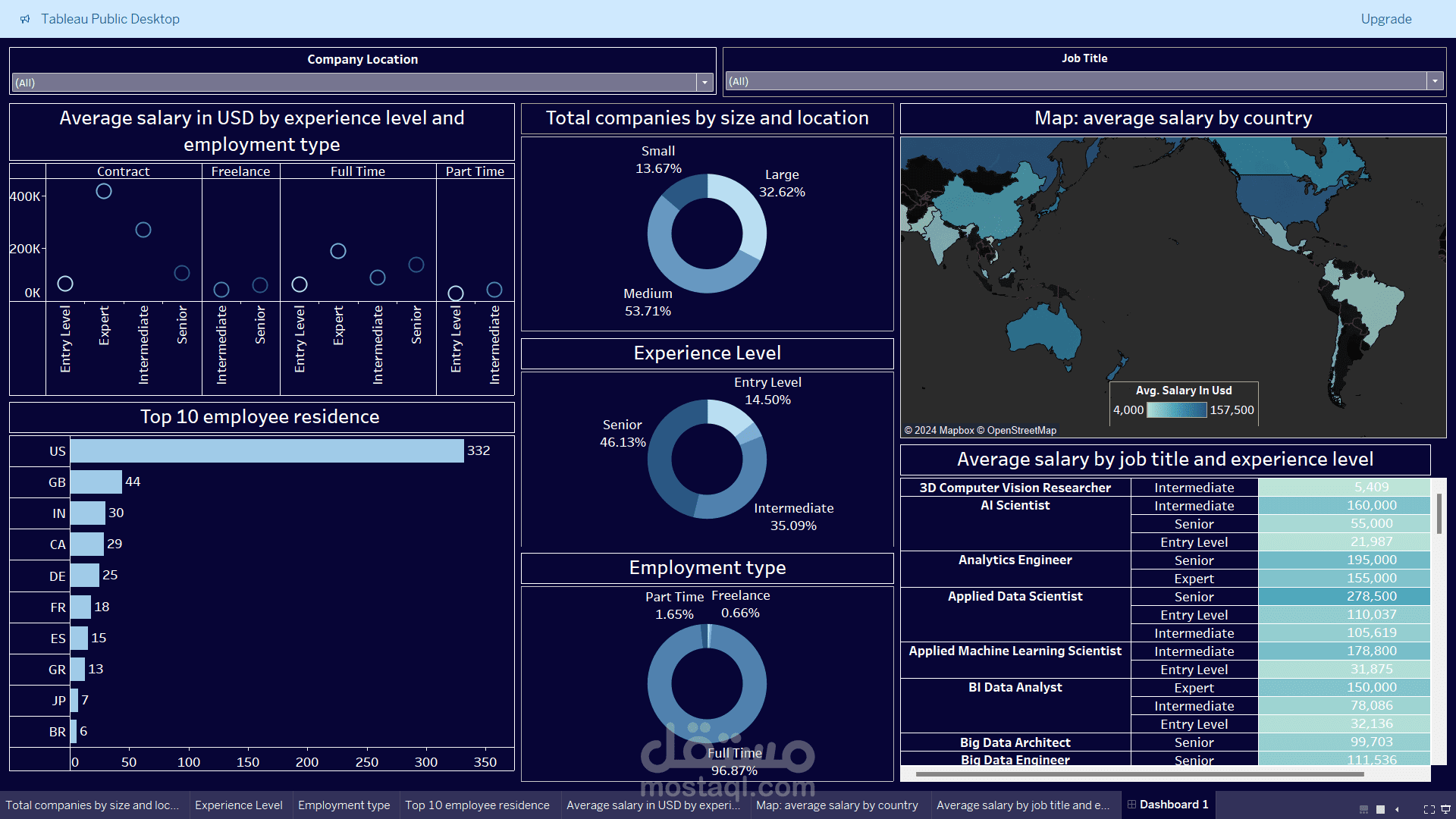Open the Employment type sheet tab
The height and width of the screenshot is (819, 1456).
point(344,805)
